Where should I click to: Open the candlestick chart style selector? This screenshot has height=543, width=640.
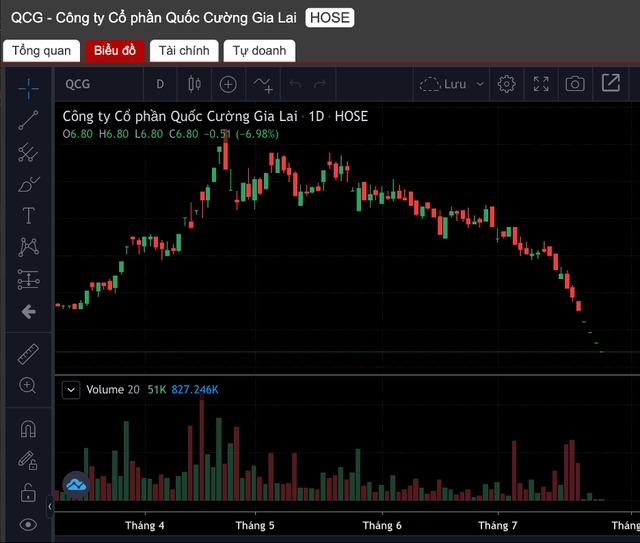(x=194, y=84)
